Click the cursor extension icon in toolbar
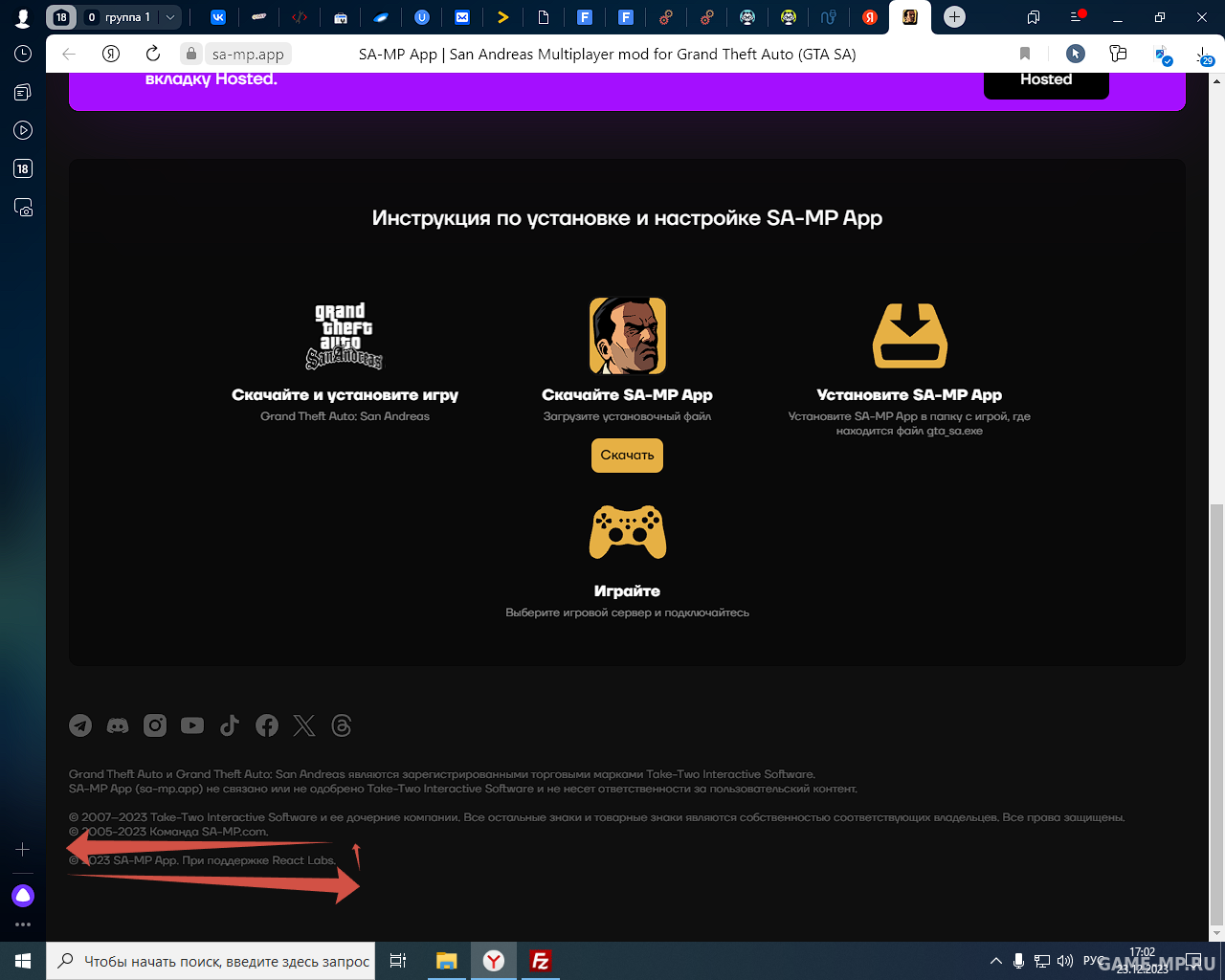Screen dimensions: 1225x980 coord(1076,55)
